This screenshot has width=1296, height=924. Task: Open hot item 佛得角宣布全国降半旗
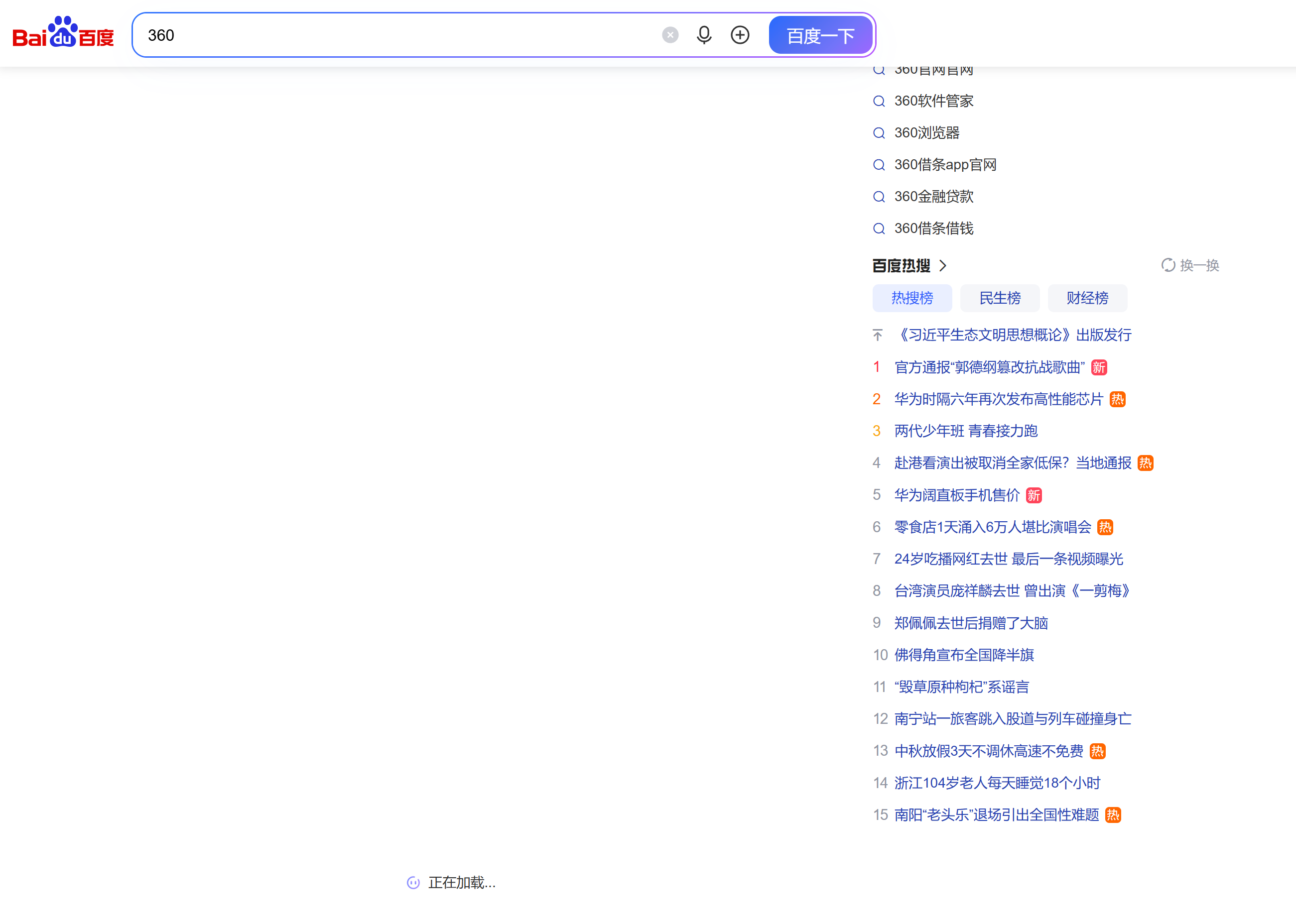pos(964,656)
